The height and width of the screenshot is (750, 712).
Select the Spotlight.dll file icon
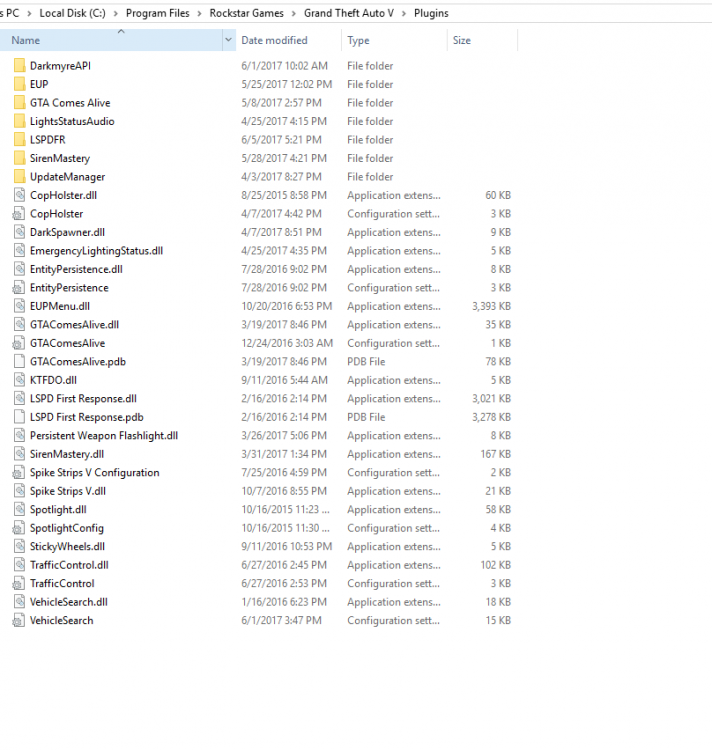point(19,509)
